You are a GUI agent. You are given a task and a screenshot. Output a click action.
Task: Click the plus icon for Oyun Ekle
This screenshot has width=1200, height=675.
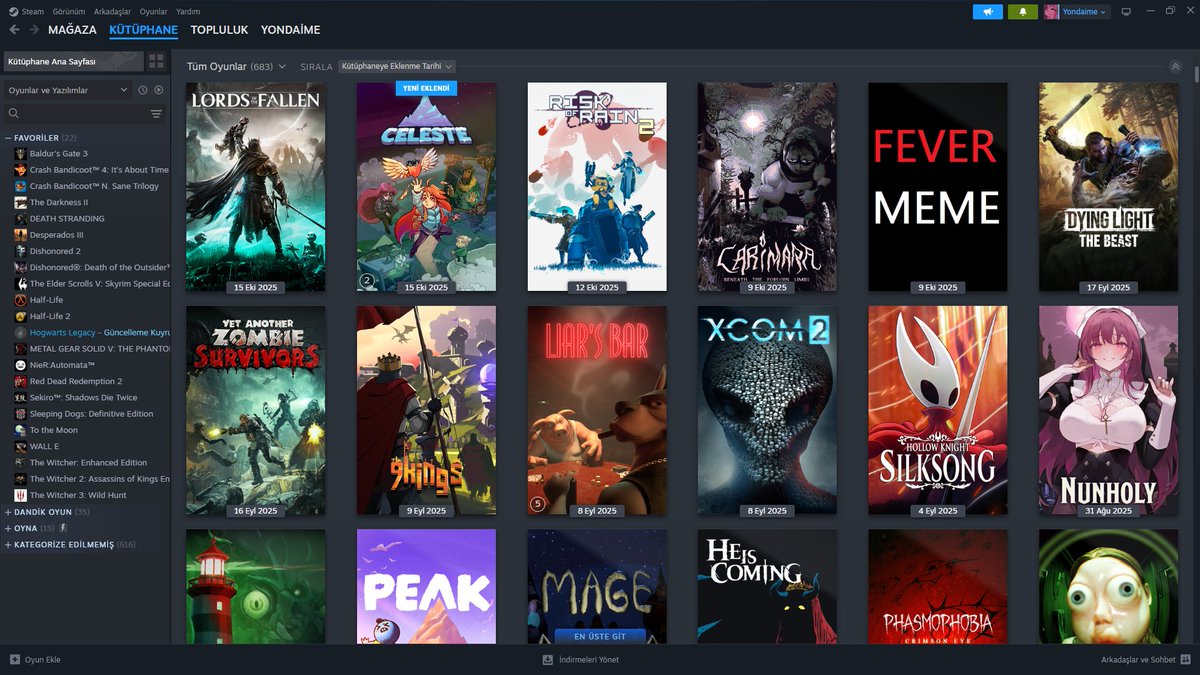(x=14, y=660)
